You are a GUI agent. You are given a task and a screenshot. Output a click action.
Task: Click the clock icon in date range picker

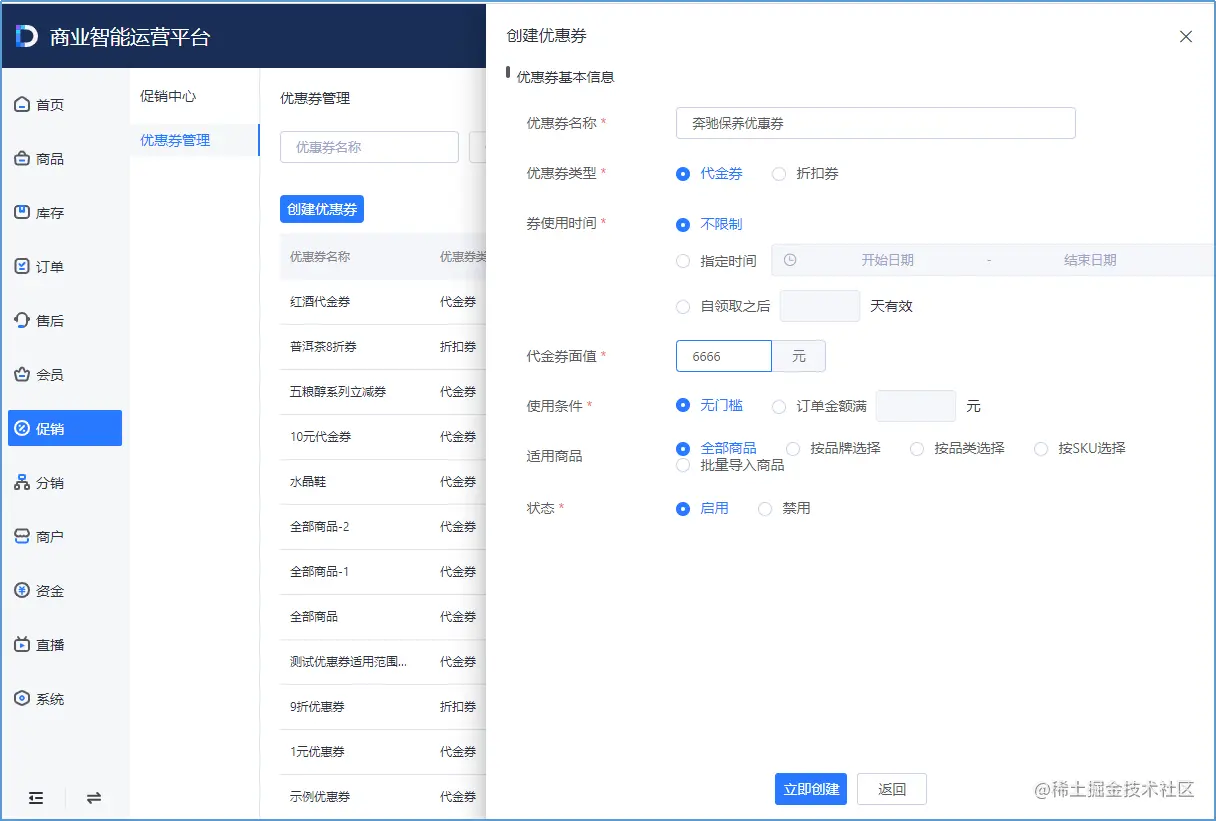click(x=790, y=260)
